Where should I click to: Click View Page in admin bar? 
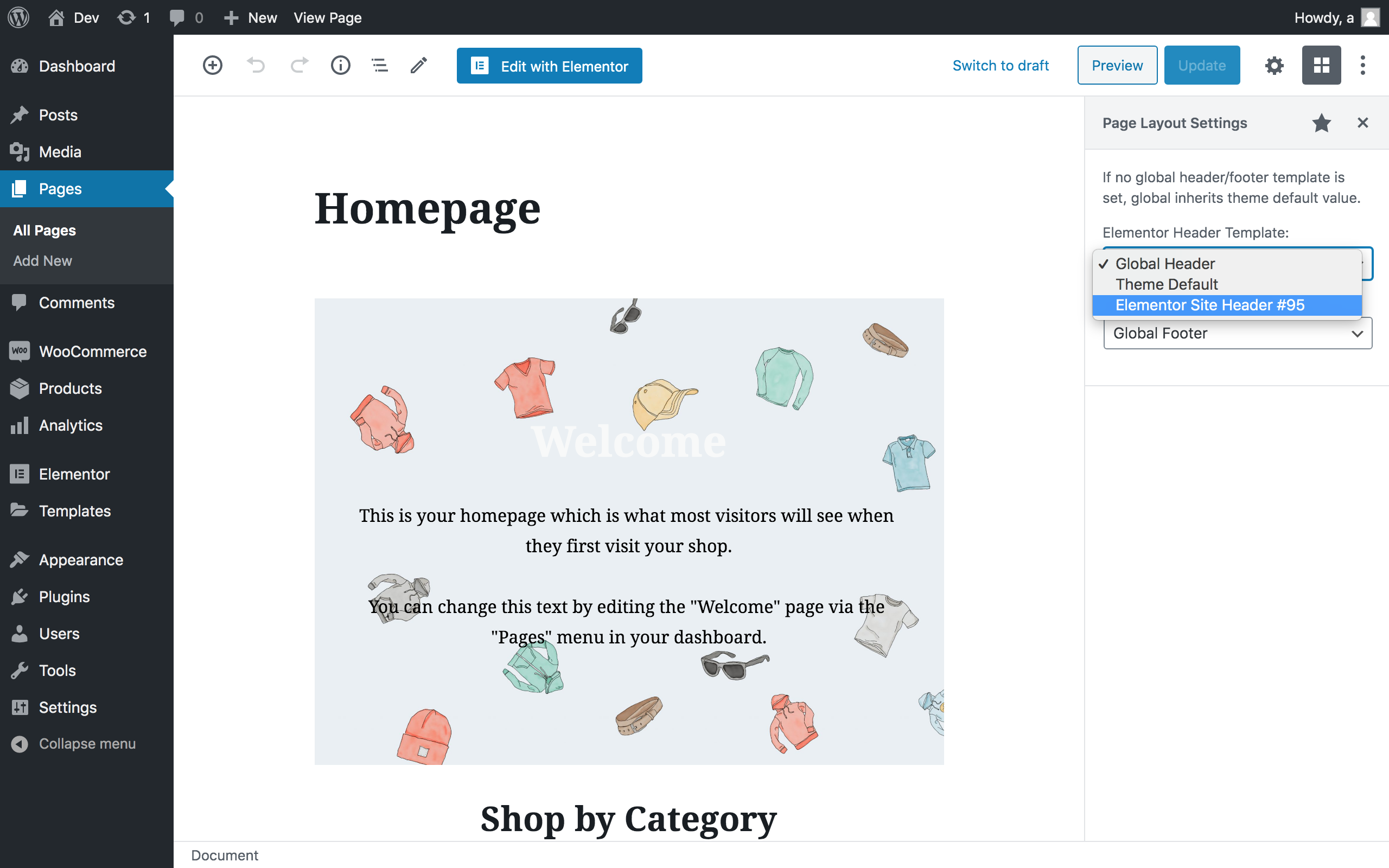328,17
